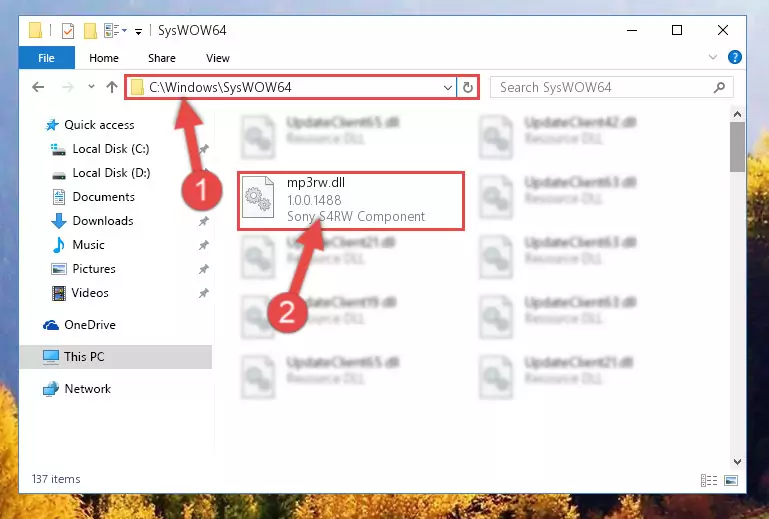Click the Quick access star icon
This screenshot has height=519, width=769.
[52, 125]
